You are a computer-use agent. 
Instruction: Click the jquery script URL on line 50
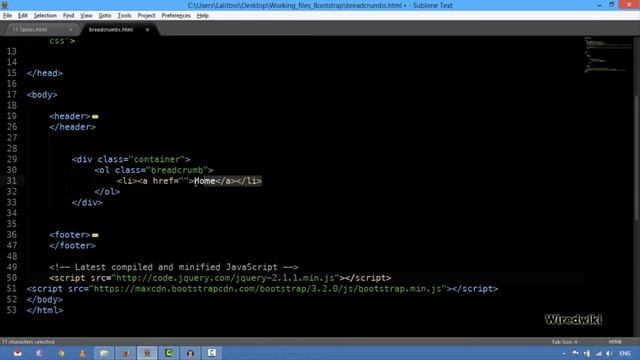click(226, 278)
